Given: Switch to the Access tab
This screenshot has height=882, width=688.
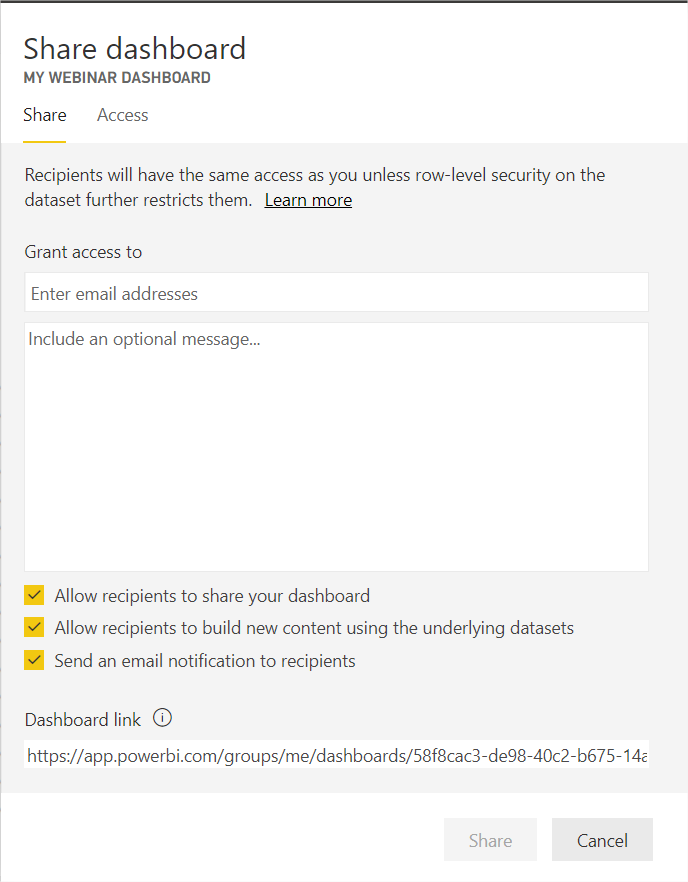Looking at the screenshot, I should (122, 115).
